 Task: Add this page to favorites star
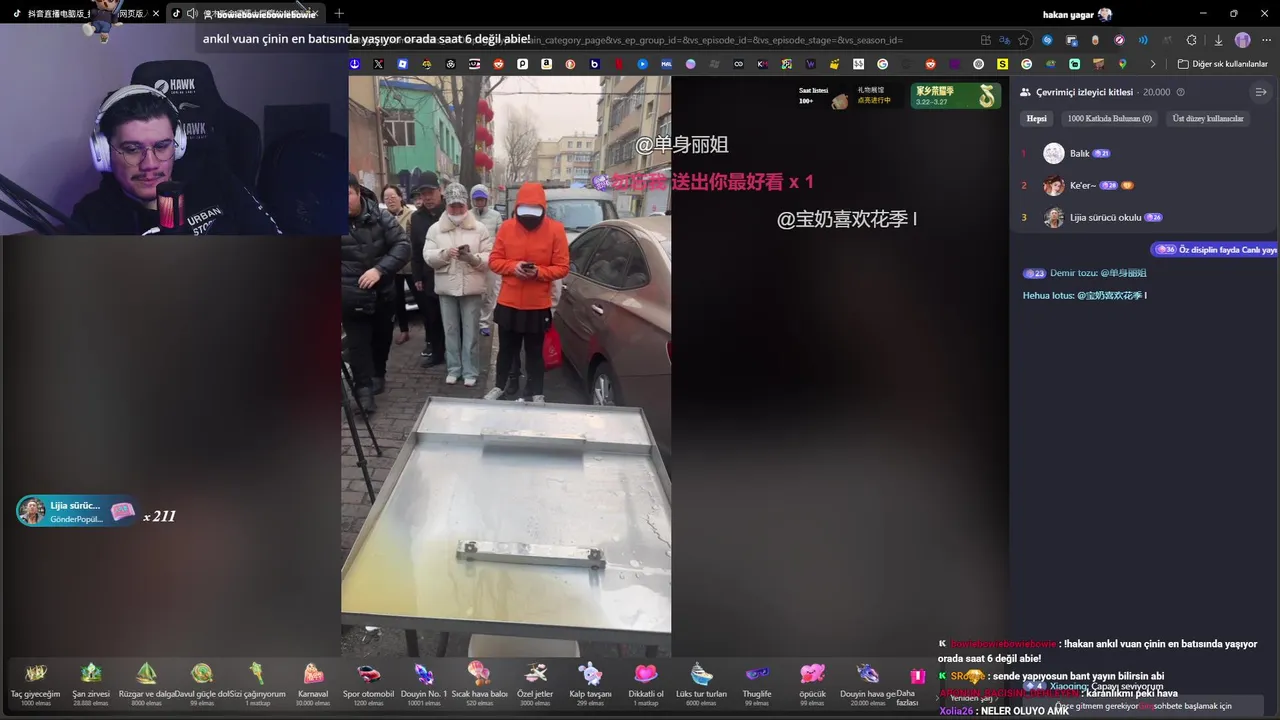(1023, 40)
